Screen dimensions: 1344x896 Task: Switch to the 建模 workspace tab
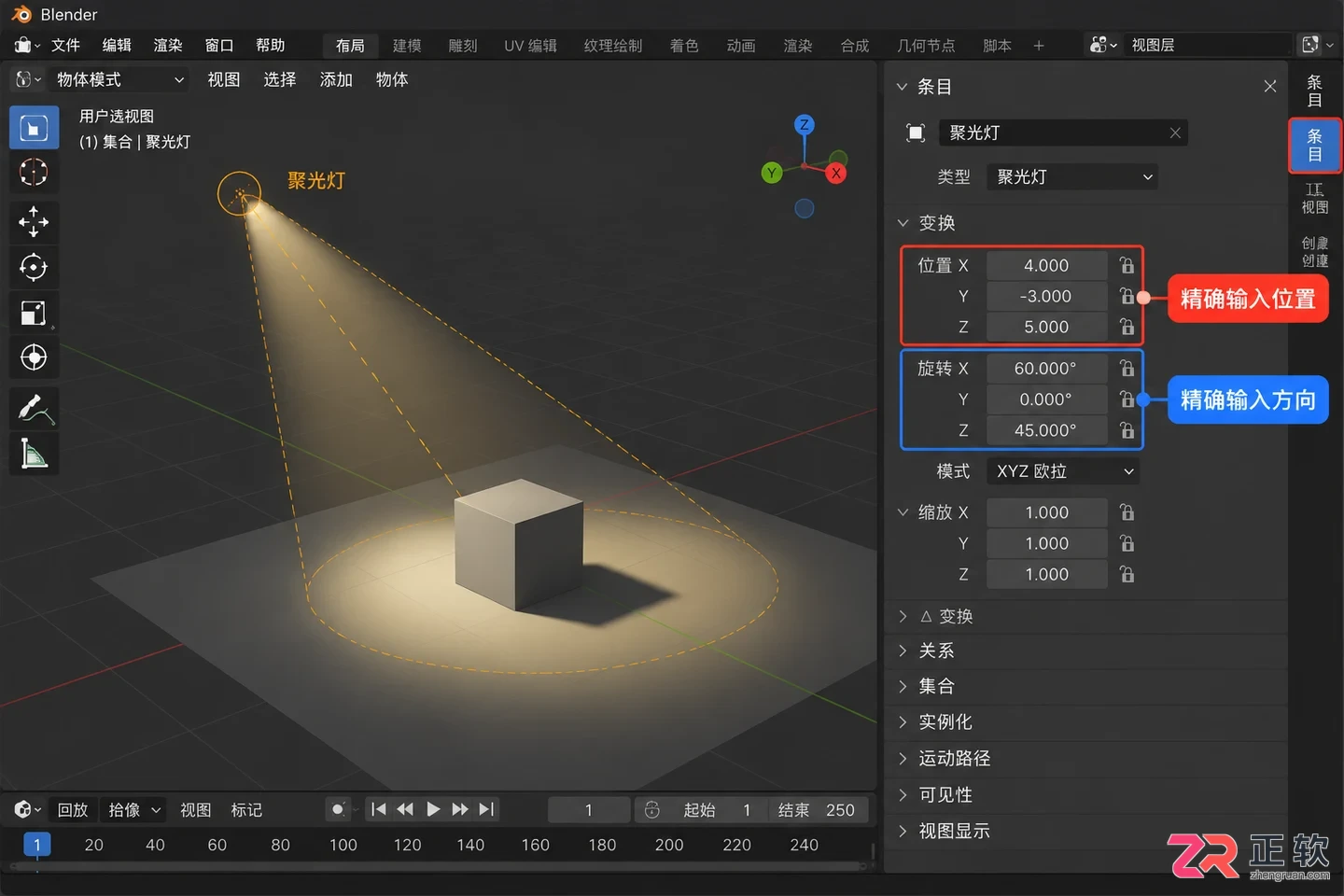click(x=407, y=45)
